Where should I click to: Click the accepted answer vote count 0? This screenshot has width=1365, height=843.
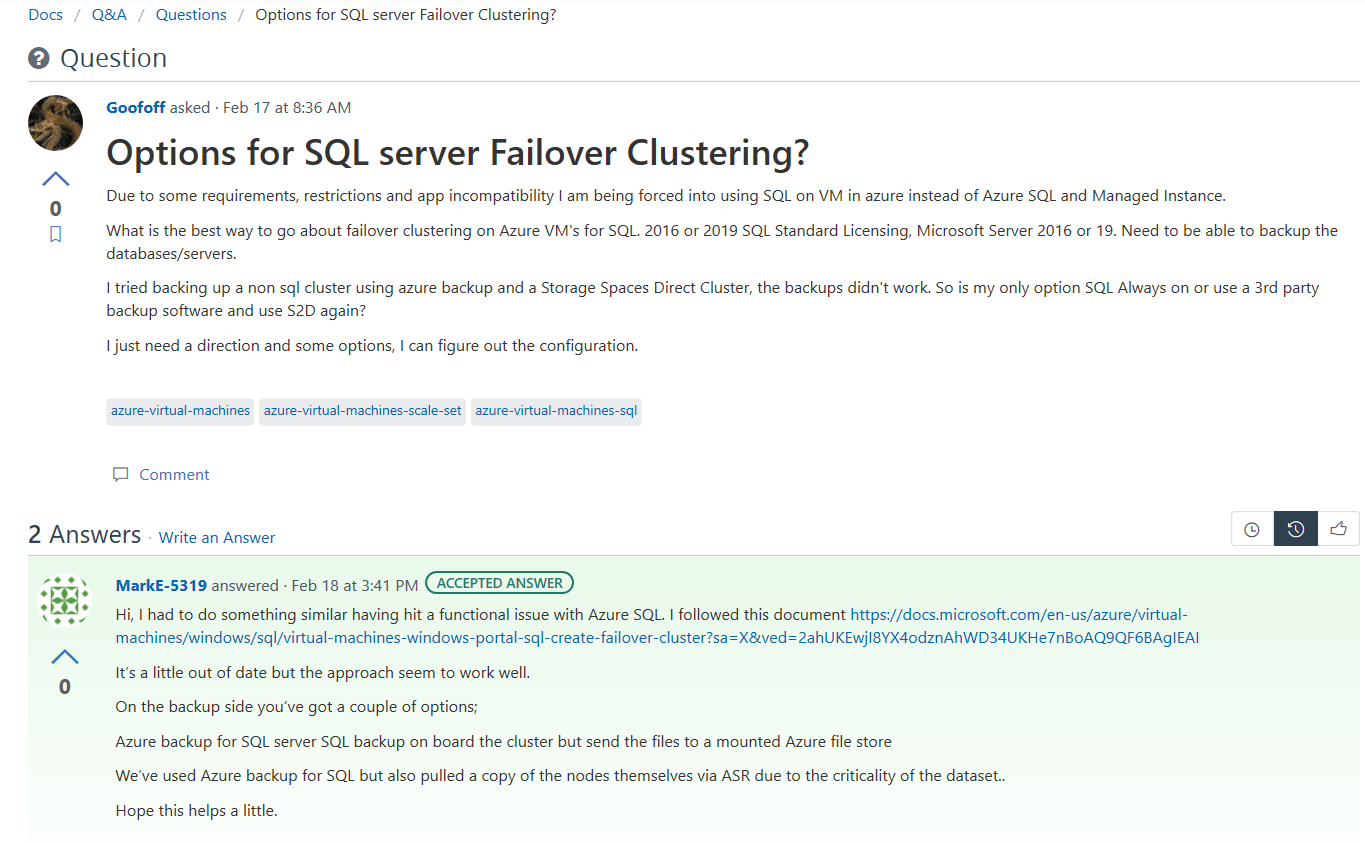[65, 686]
